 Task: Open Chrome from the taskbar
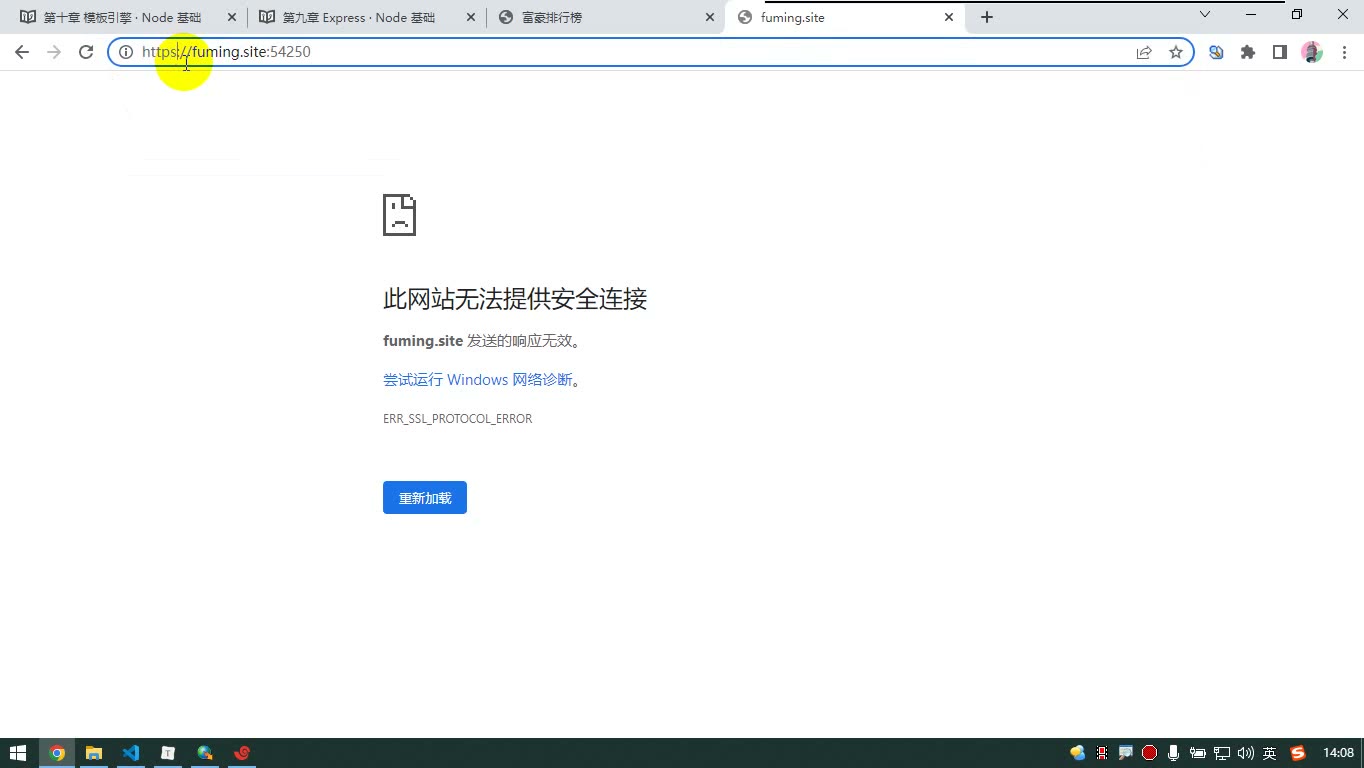57,753
